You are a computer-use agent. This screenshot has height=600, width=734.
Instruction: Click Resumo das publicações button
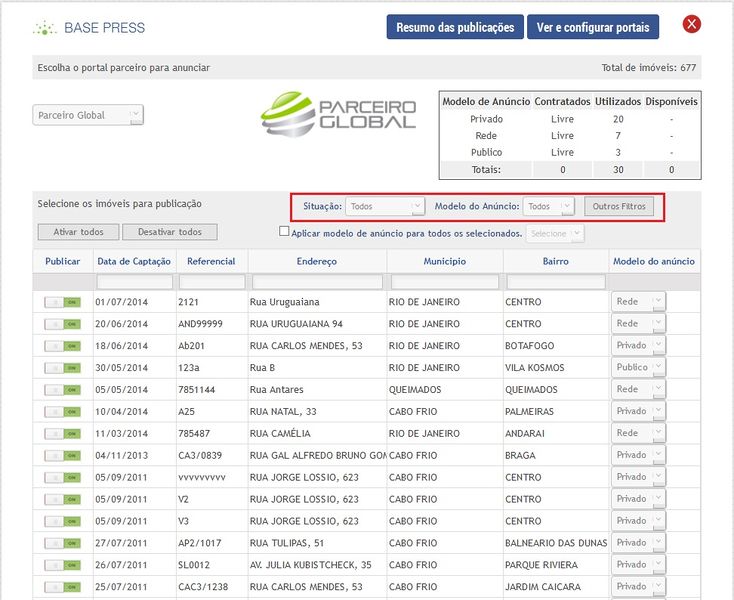coord(455,27)
